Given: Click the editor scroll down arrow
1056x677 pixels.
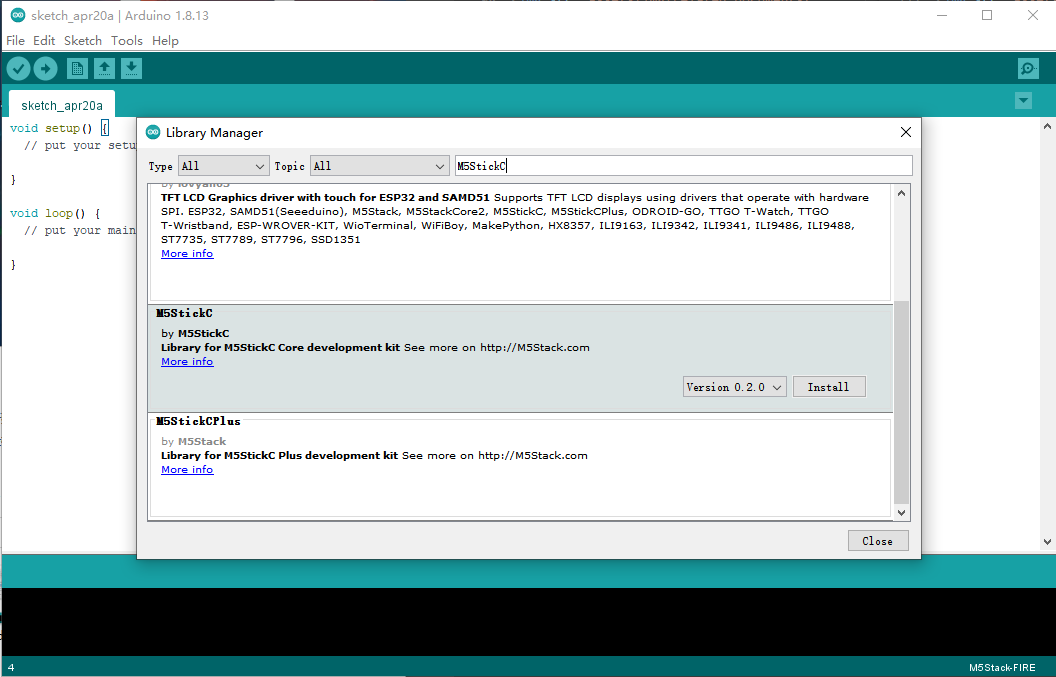Looking at the screenshot, I should click(x=1047, y=541).
